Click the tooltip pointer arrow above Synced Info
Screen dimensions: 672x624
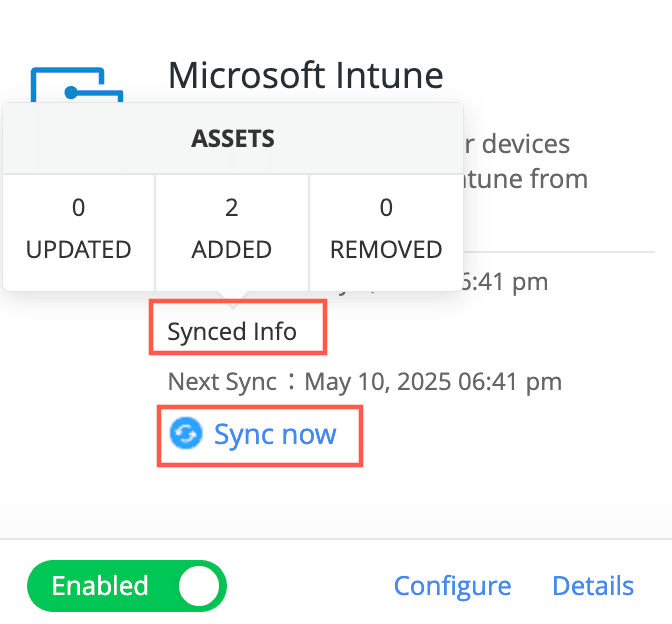tap(232, 298)
